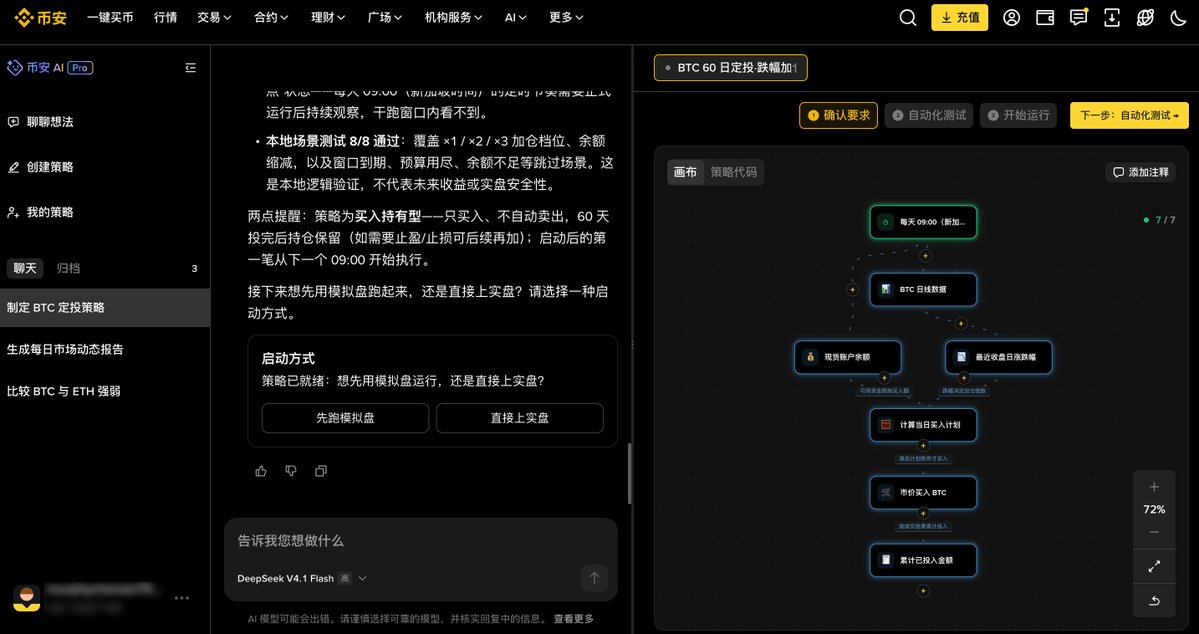The image size is (1199, 634).
Task: Focus the 告诉我您想做什么 input field
Action: pos(421,541)
